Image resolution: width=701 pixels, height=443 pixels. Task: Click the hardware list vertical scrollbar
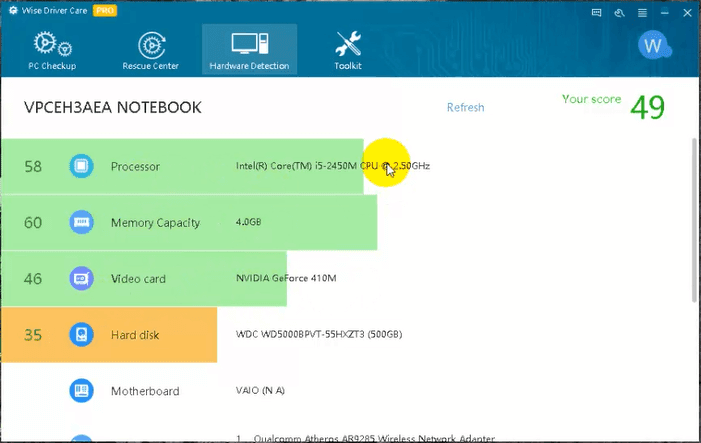(694, 220)
